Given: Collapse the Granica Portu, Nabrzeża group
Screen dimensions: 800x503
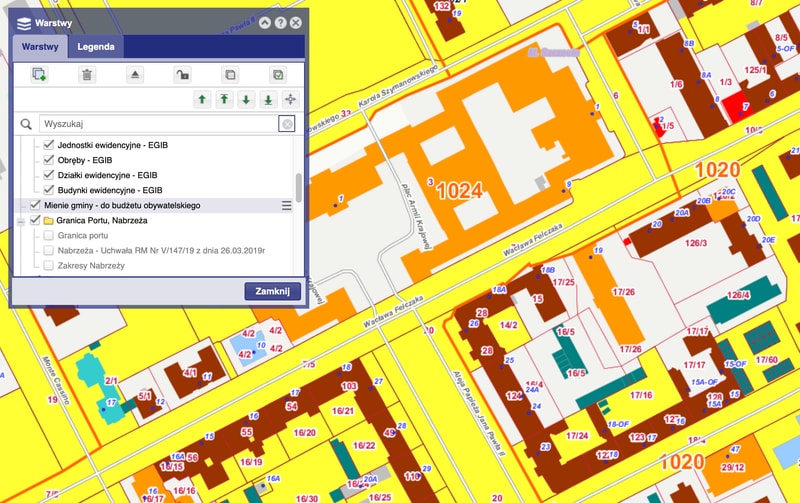Looking at the screenshot, I should pyautogui.click(x=20, y=220).
